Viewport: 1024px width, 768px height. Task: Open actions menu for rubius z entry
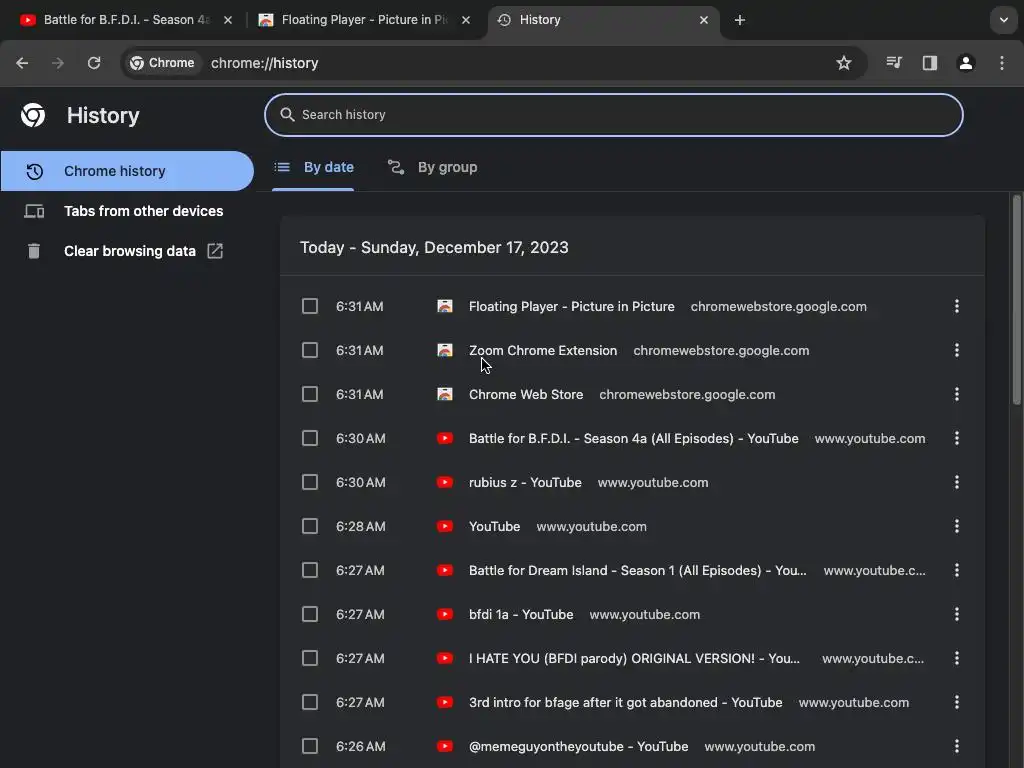[957, 482]
